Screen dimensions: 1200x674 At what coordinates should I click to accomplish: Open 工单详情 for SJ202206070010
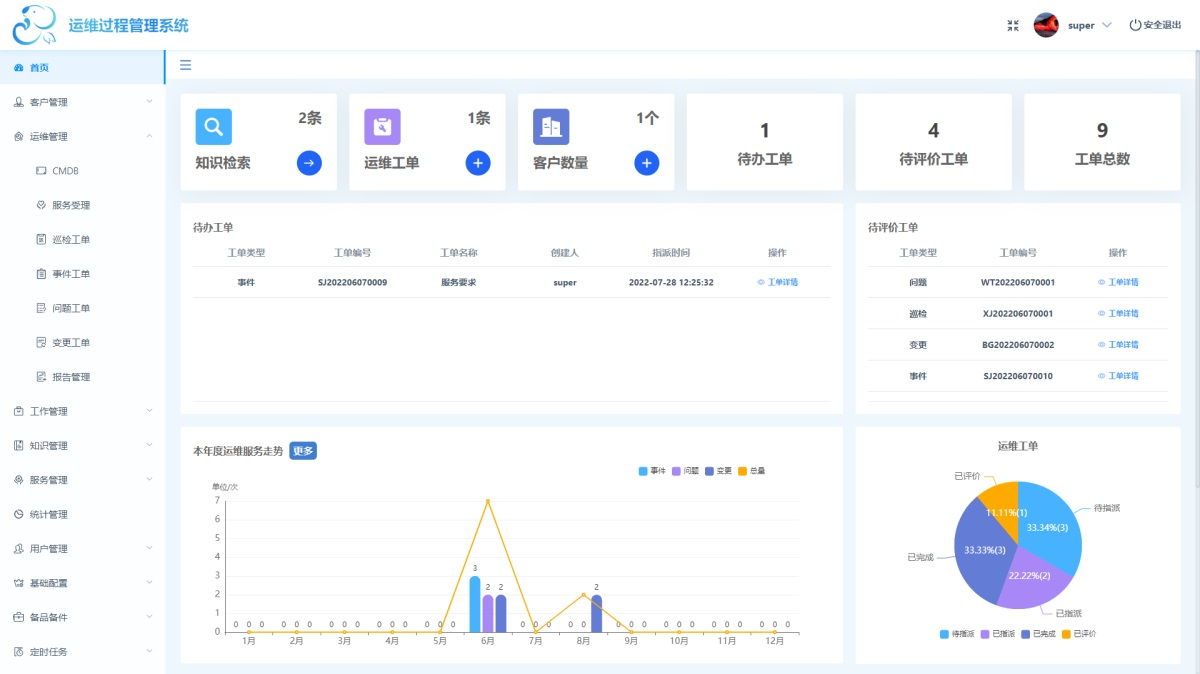1118,376
